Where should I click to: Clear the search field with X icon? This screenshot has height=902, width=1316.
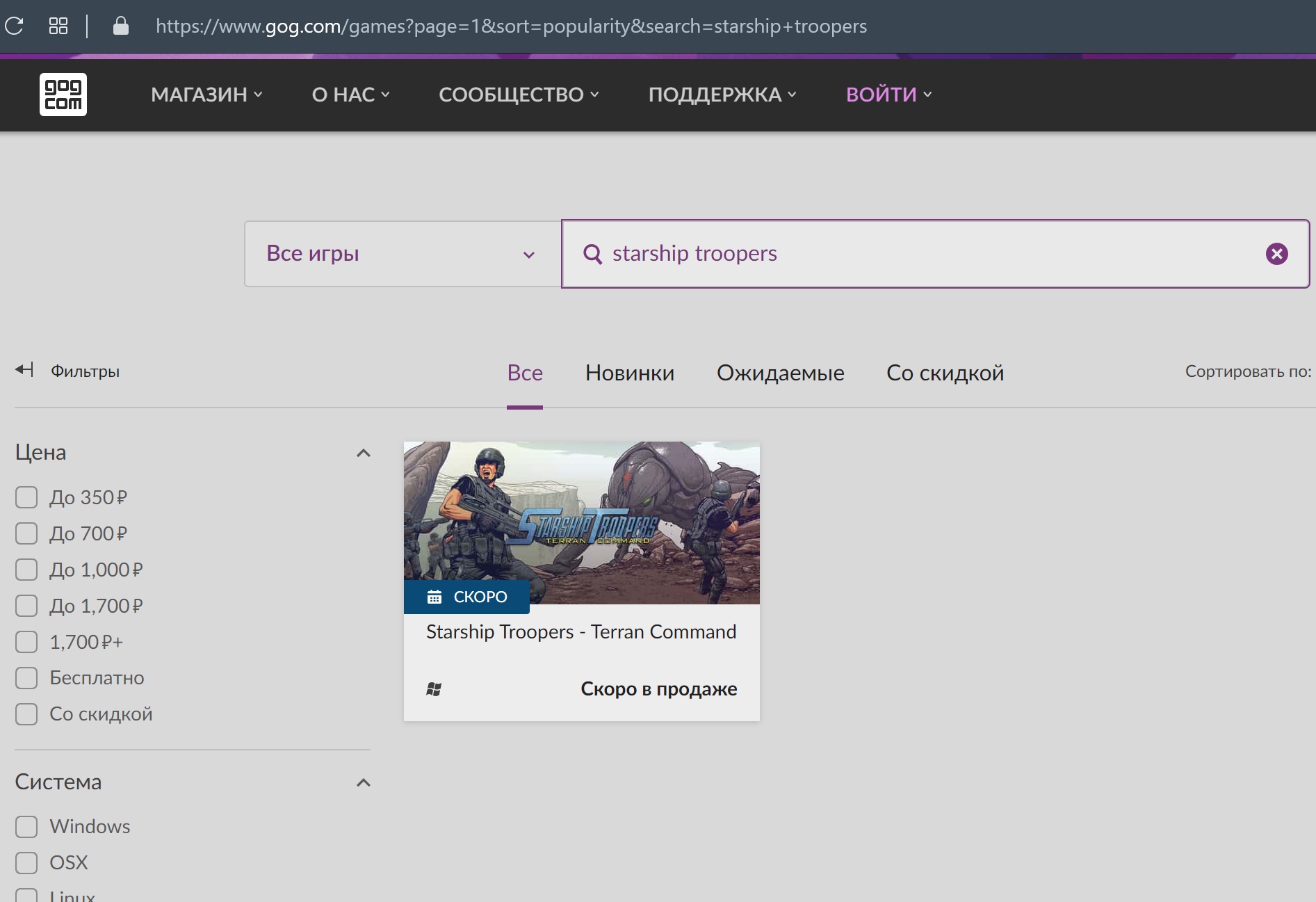click(1276, 254)
